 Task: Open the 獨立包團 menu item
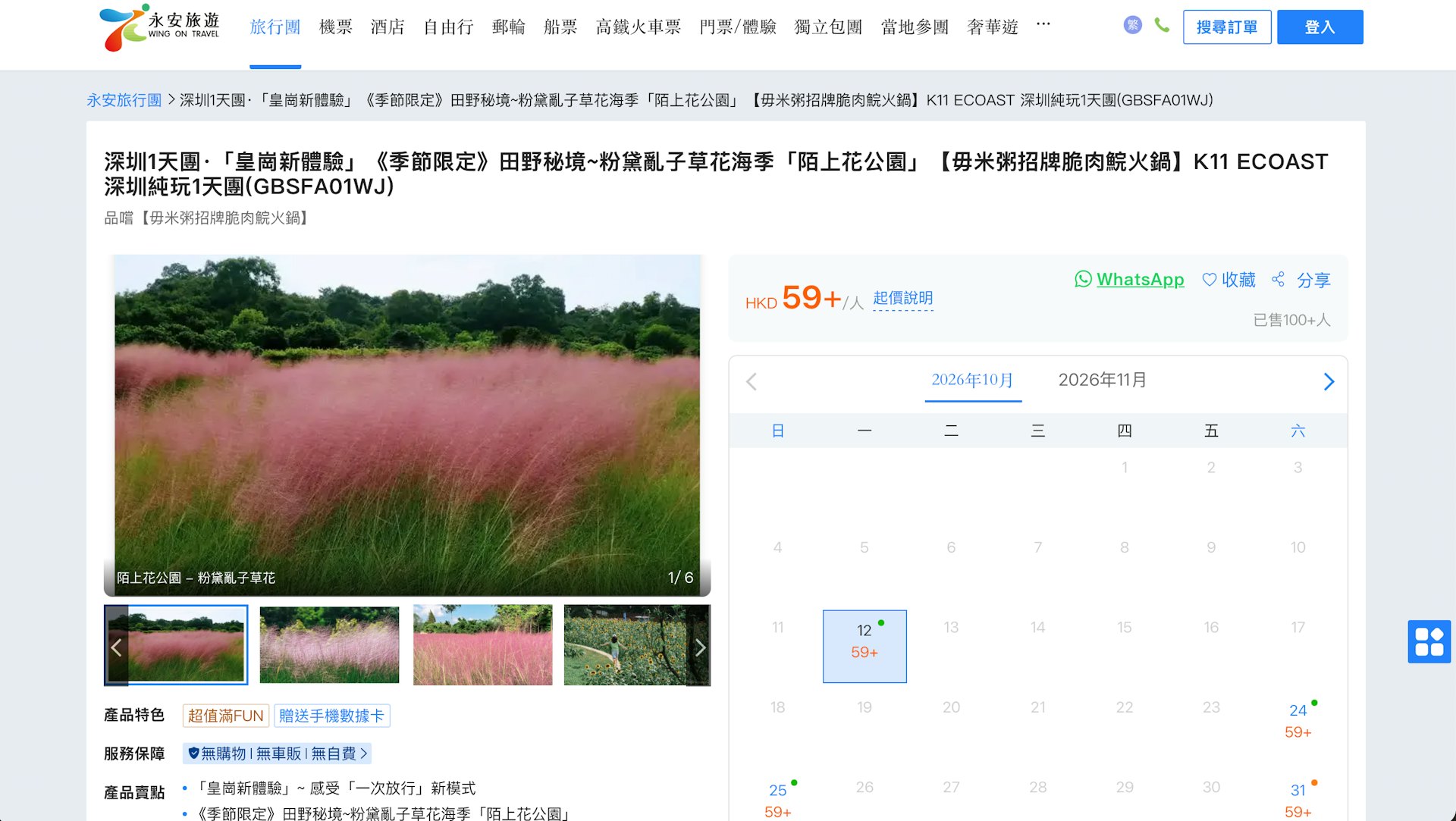coord(828,27)
